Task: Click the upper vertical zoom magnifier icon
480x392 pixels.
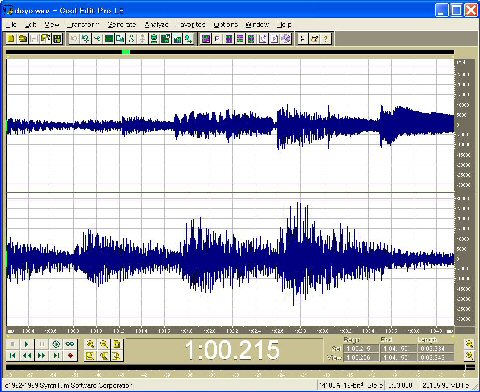Action: click(x=470, y=344)
